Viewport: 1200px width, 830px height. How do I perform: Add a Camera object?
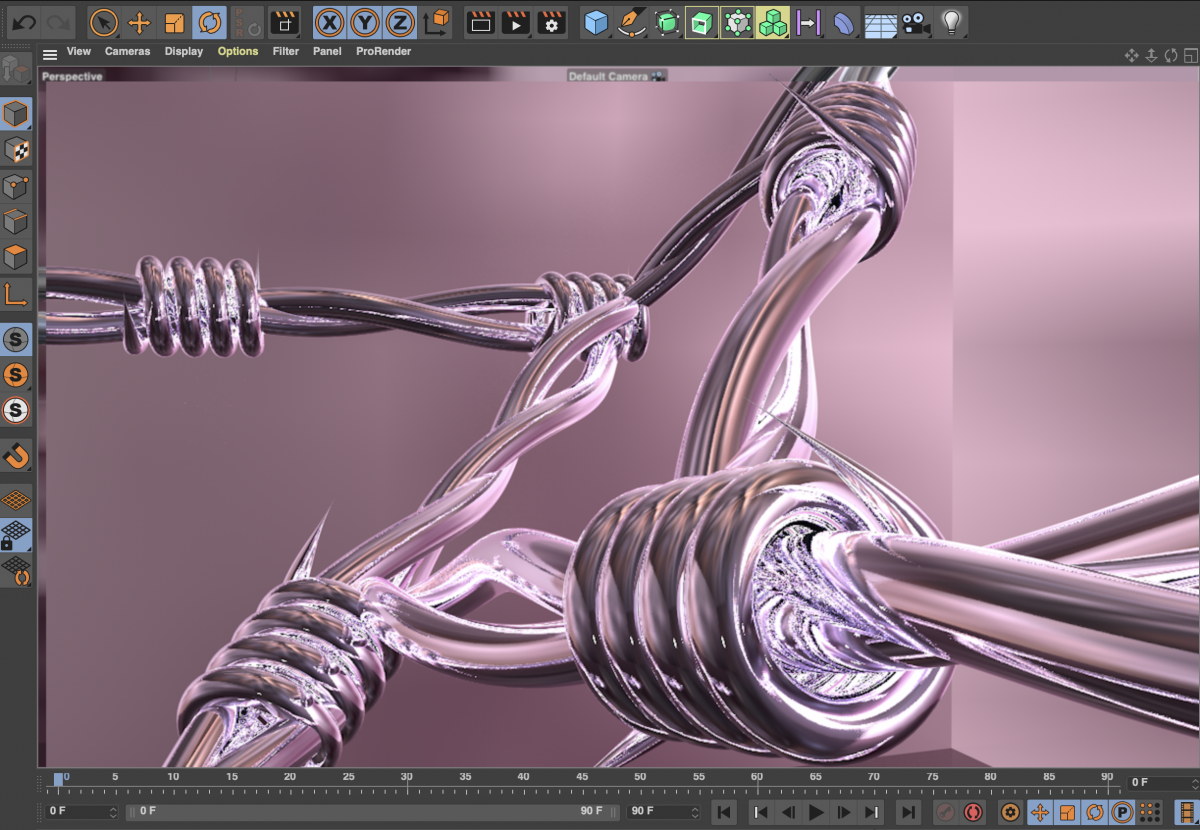[x=914, y=22]
